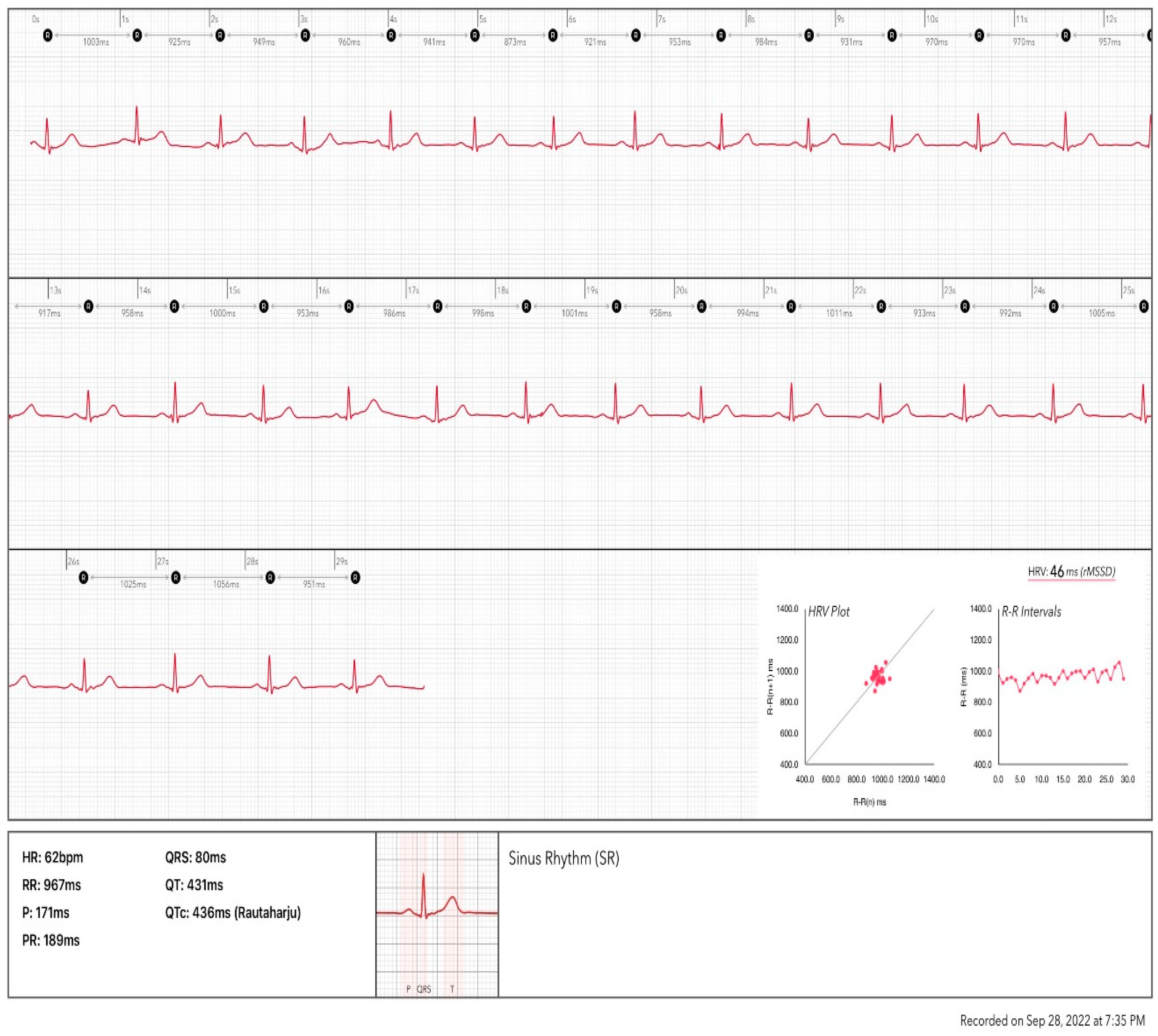Click the QRS label under averaged beat

pyautogui.click(x=423, y=989)
